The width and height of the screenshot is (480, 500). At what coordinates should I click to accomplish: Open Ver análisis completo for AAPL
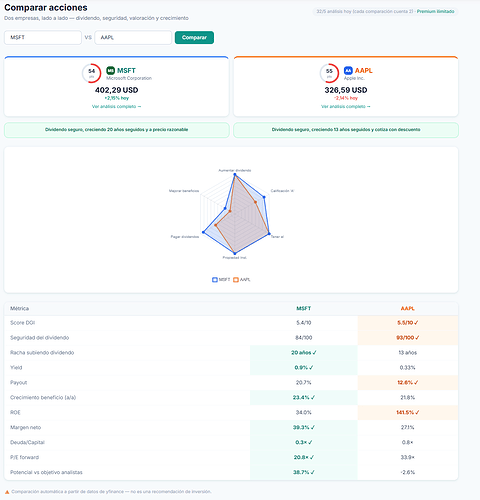tap(346, 107)
